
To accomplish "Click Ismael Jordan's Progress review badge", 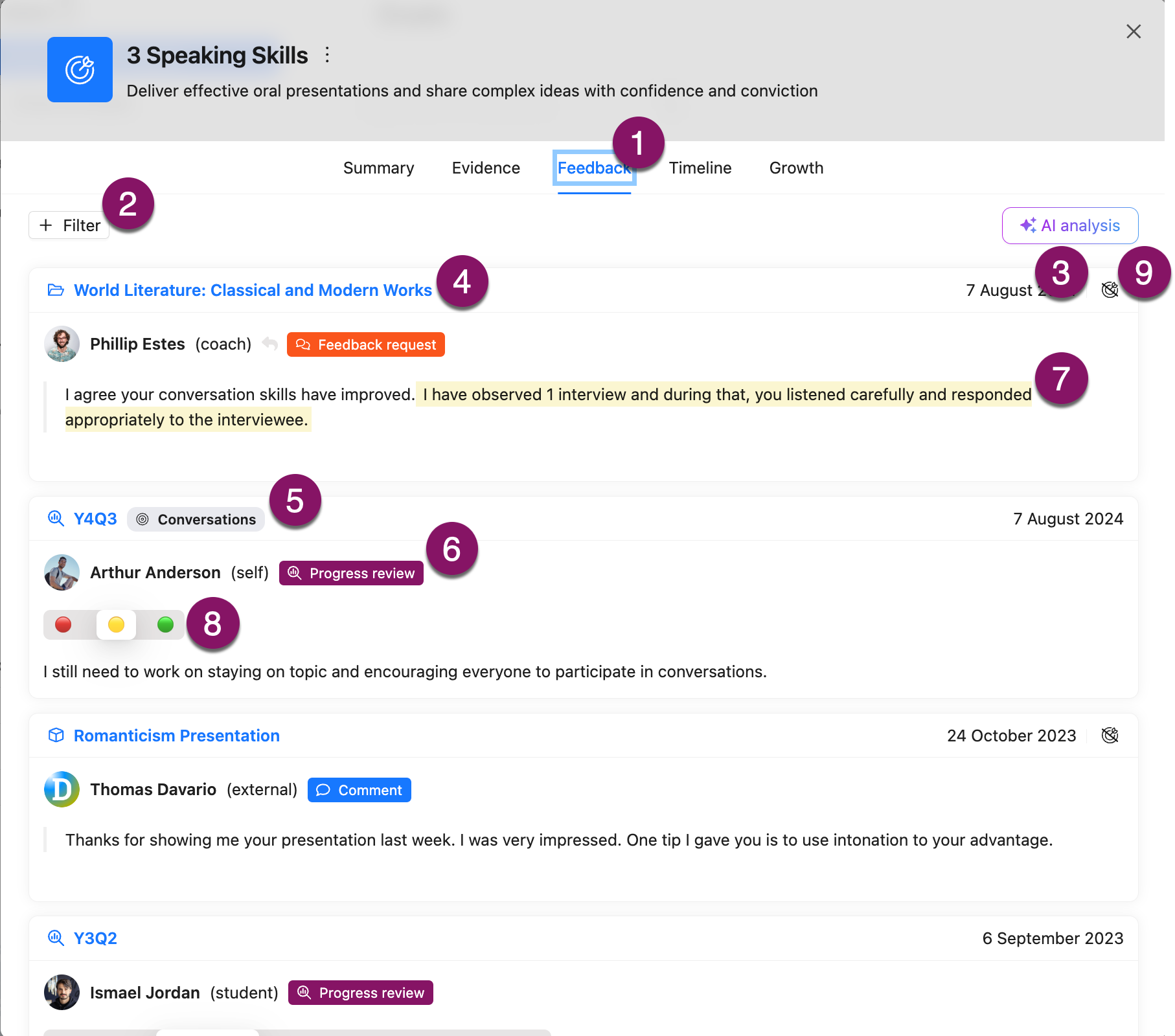I will tap(361, 993).
